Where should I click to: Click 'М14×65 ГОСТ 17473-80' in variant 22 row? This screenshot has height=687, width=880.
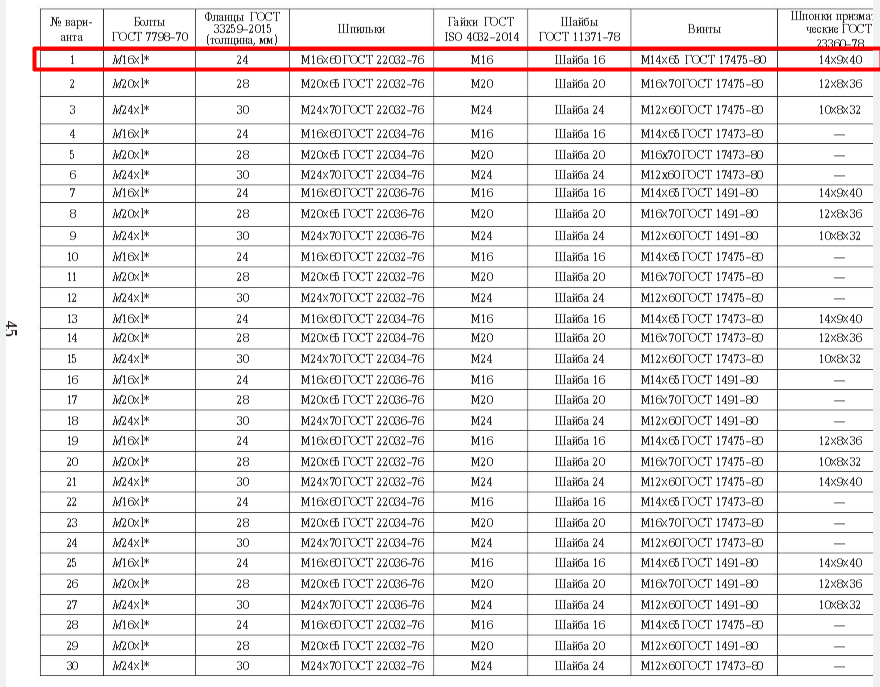tap(702, 502)
